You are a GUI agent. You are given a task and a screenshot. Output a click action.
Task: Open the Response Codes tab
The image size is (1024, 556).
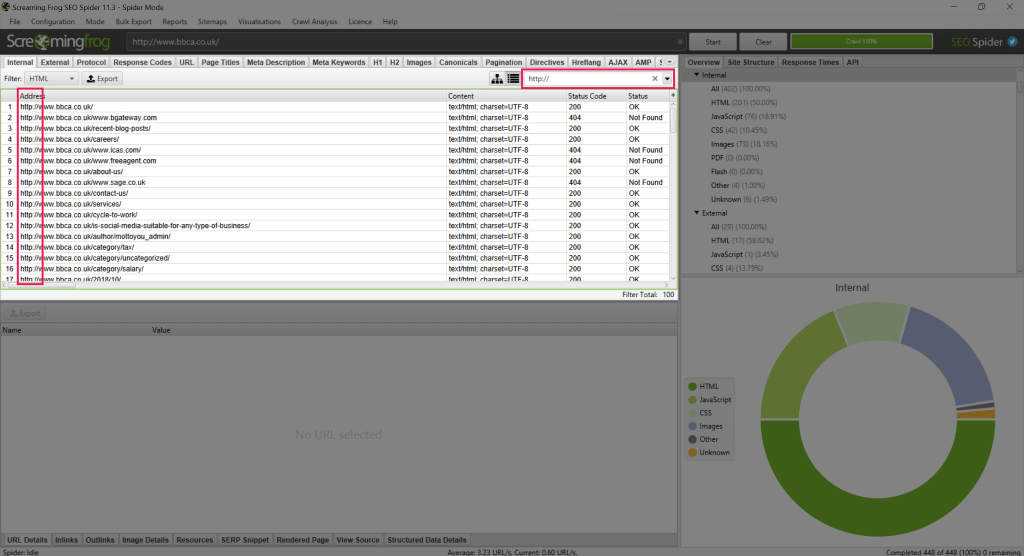[142, 62]
